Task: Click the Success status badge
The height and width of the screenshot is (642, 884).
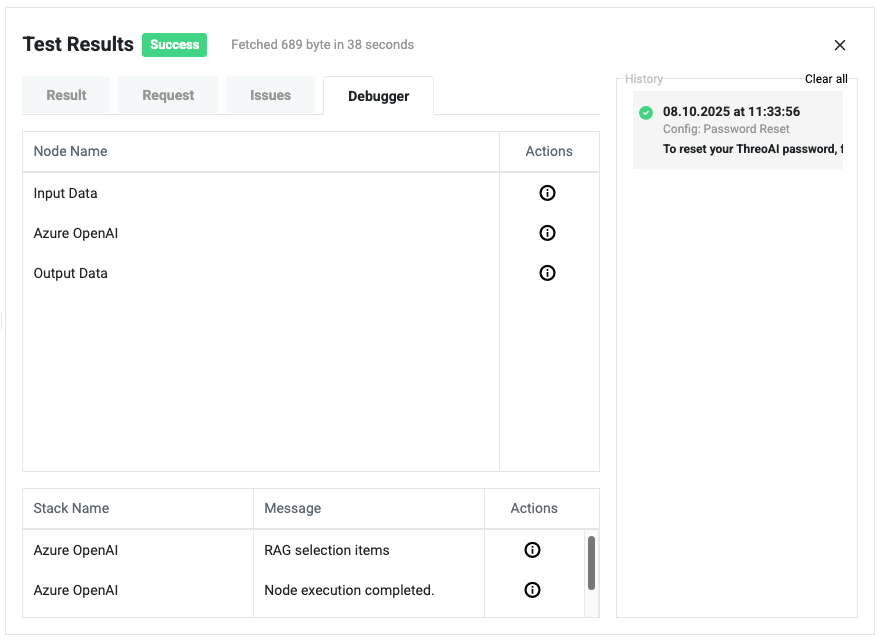Action: tap(174, 45)
